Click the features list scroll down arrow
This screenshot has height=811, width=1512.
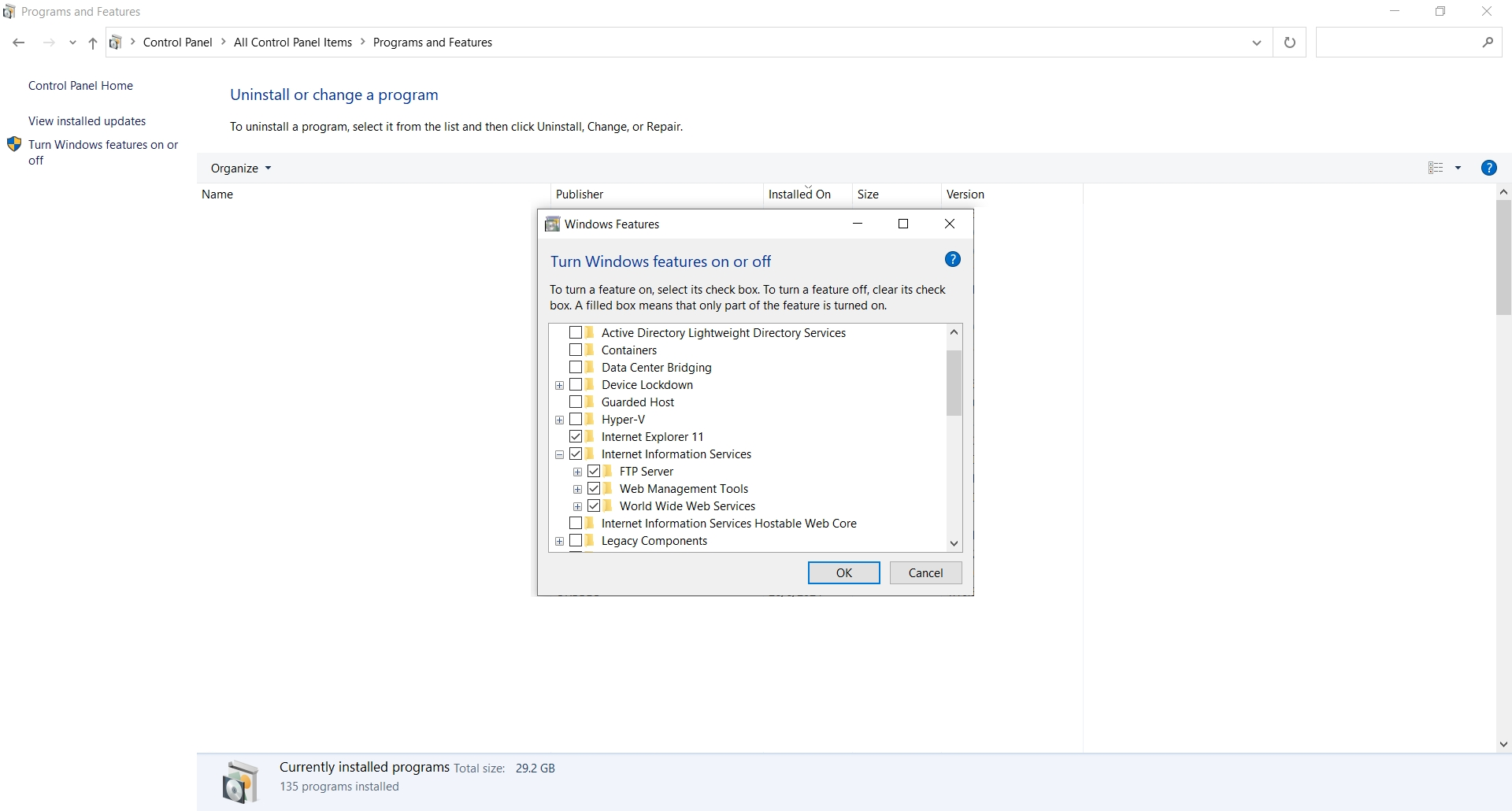click(954, 543)
